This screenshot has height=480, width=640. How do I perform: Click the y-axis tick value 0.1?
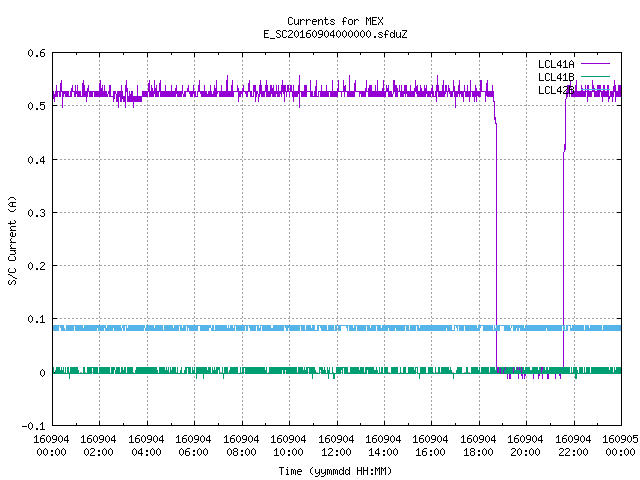36,319
